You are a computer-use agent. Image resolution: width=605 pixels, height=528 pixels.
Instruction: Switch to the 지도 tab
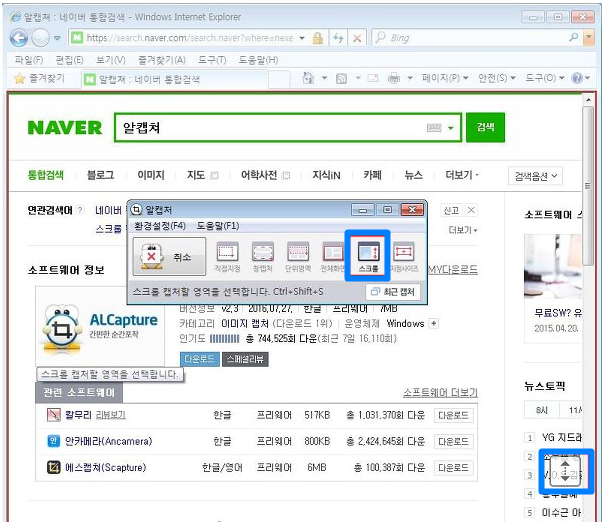click(196, 175)
